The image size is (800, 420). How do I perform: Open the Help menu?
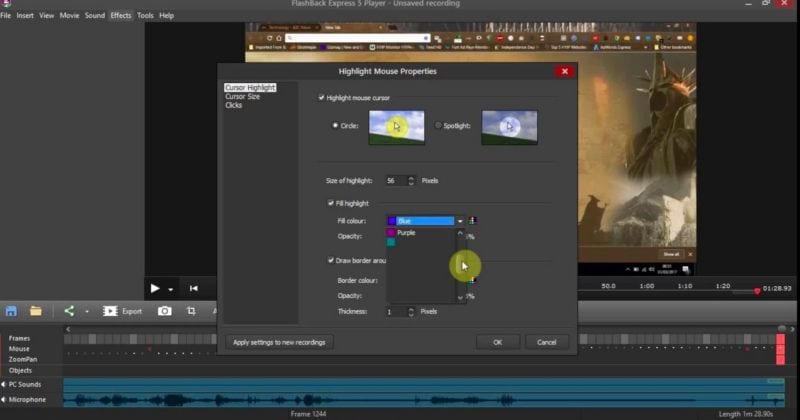tap(166, 15)
